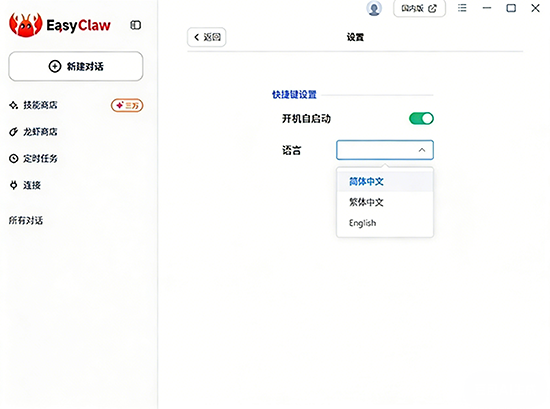The width and height of the screenshot is (550, 409).
Task: Click the 语言 label
Action: (292, 150)
